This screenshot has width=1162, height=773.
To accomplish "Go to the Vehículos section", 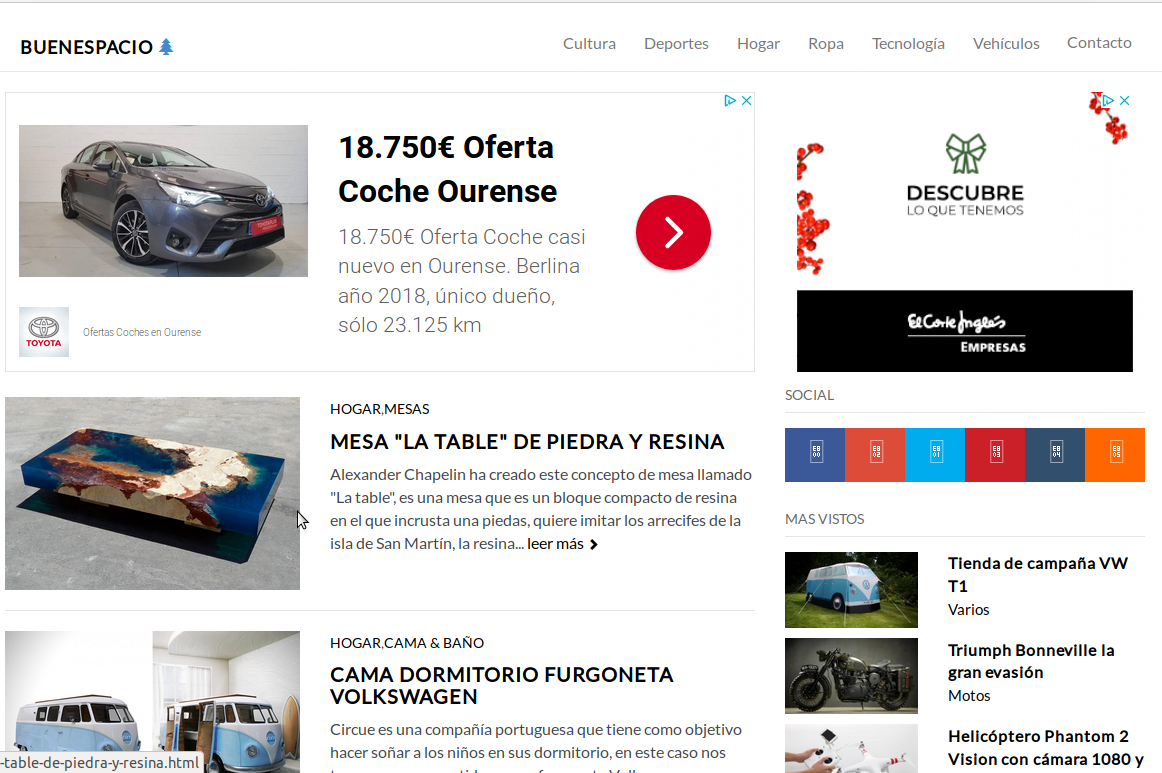I will [1006, 43].
